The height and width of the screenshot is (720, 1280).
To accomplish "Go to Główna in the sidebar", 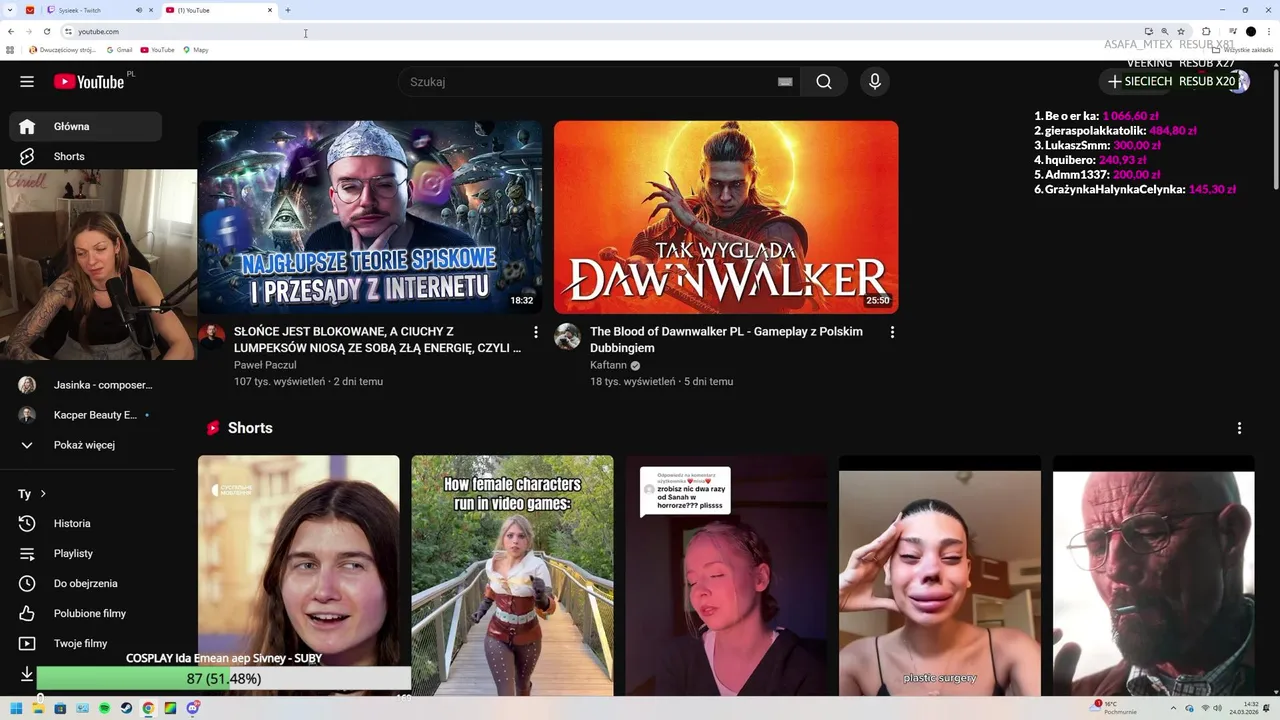I will [x=85, y=127].
